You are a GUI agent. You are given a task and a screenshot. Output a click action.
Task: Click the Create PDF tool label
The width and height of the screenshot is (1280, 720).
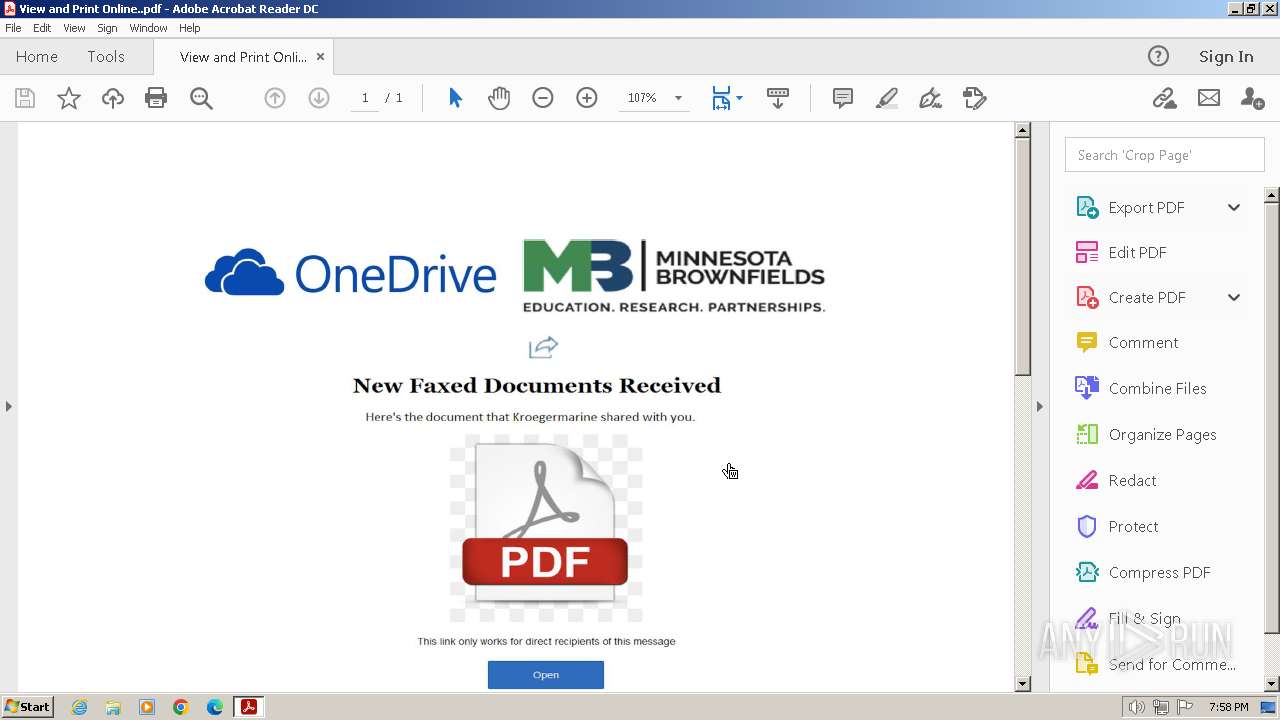pos(1147,298)
